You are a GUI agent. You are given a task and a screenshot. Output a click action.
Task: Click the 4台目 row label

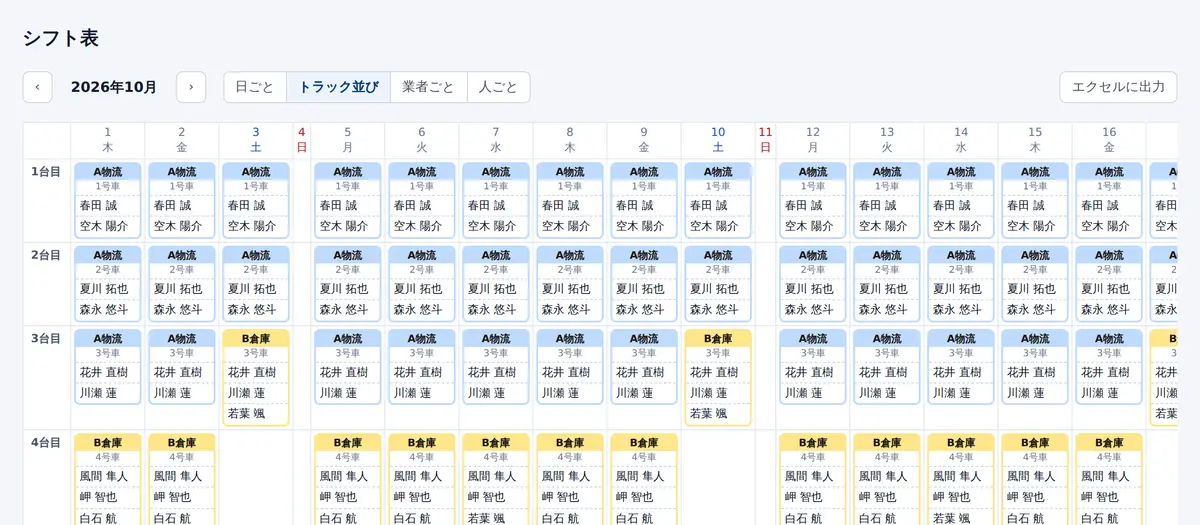pos(46,443)
